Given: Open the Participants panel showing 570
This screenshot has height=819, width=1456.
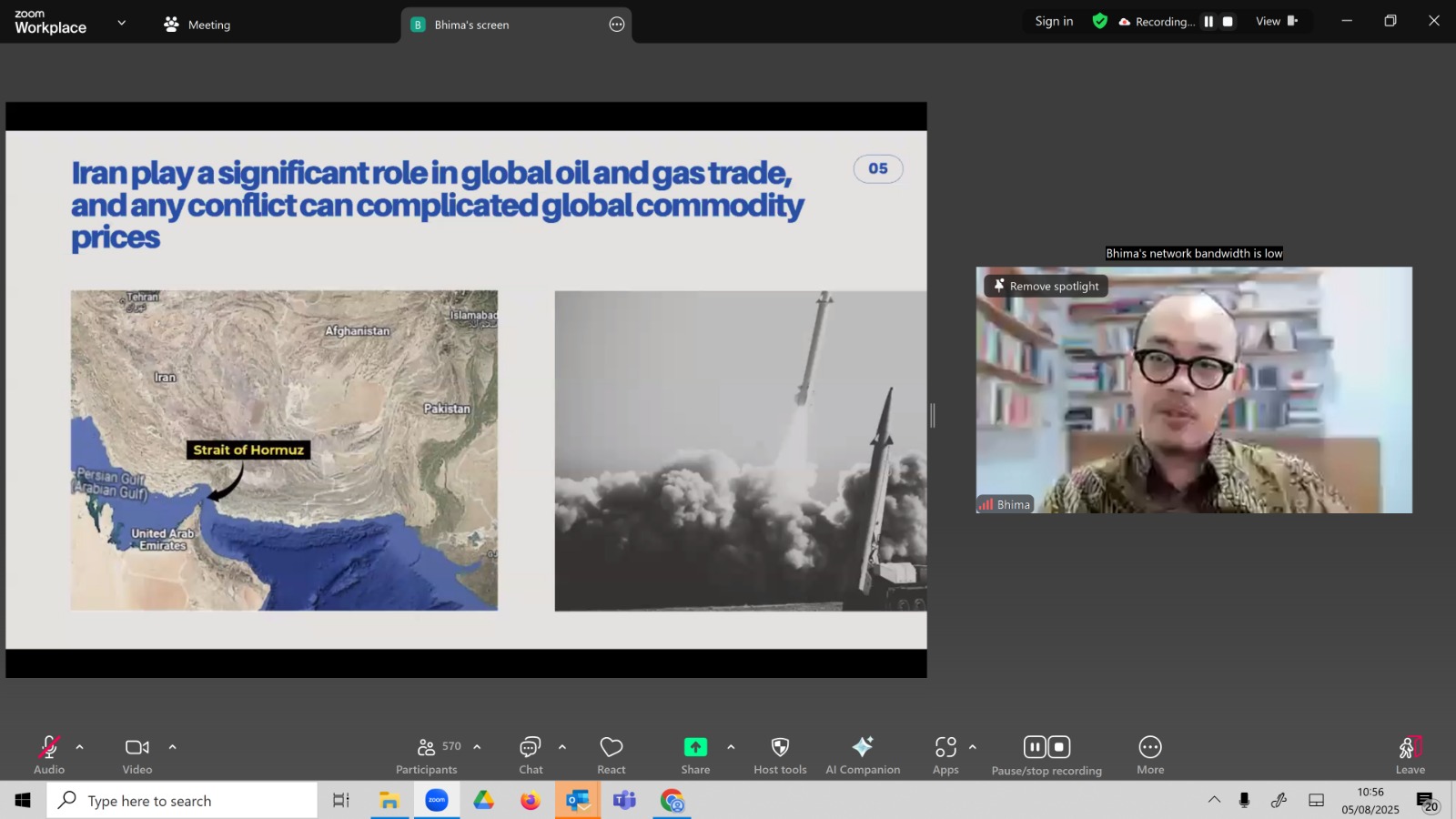Looking at the screenshot, I should (x=427, y=755).
